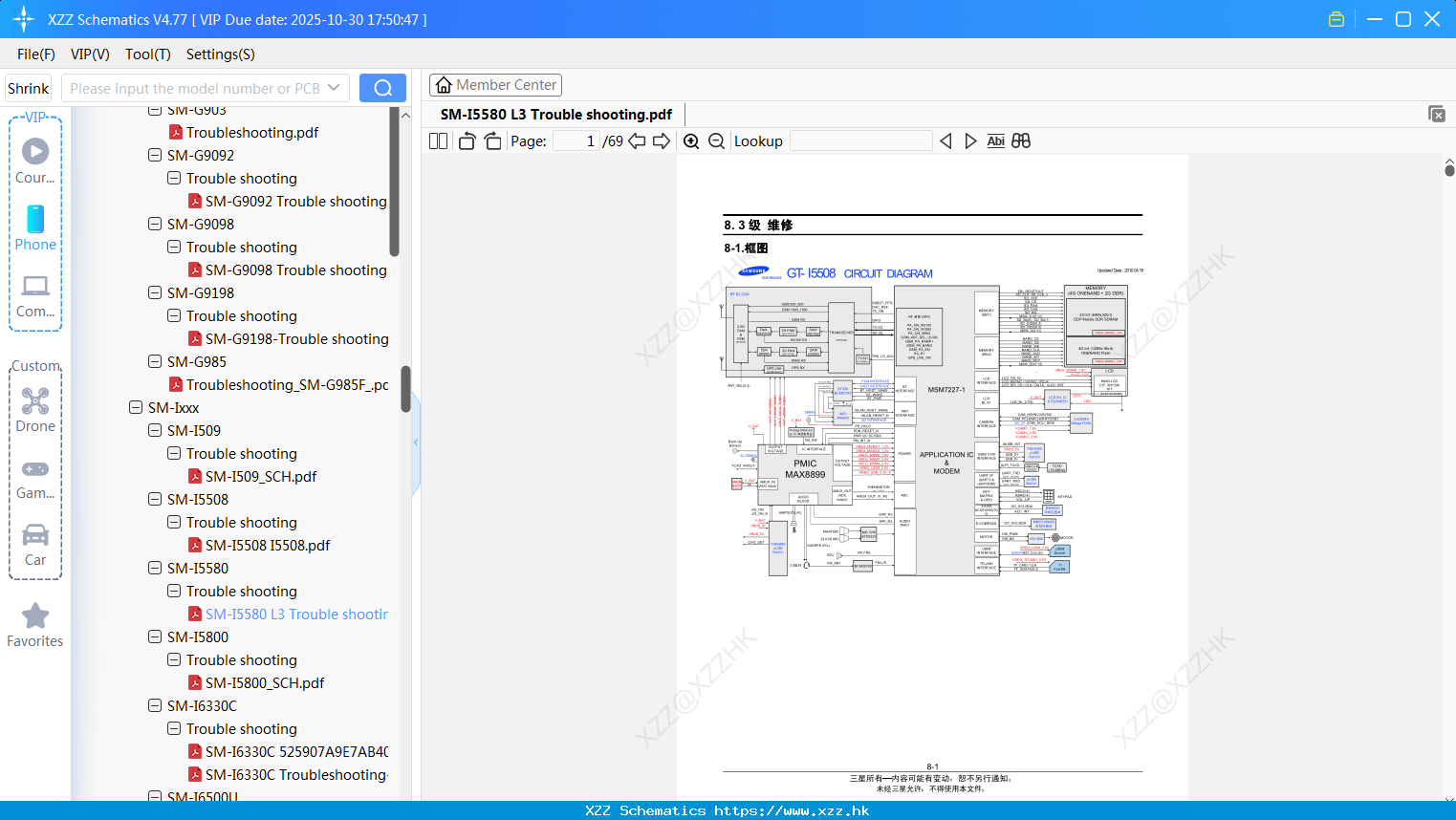Open the Drone schematics section
The height and width of the screenshot is (820, 1456).
[x=34, y=409]
